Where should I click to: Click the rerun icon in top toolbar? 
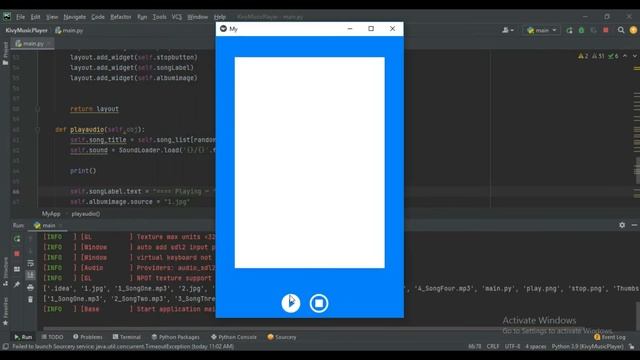tap(569, 30)
